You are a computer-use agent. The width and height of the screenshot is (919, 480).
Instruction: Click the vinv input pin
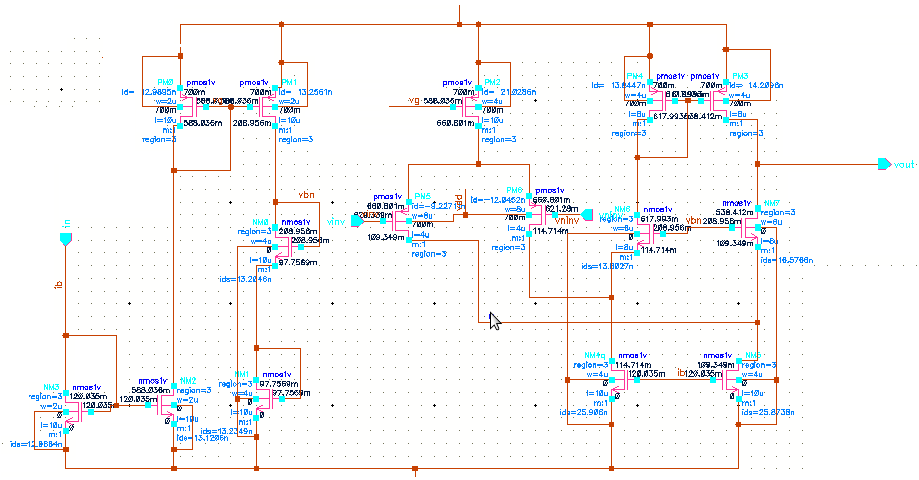coord(356,221)
